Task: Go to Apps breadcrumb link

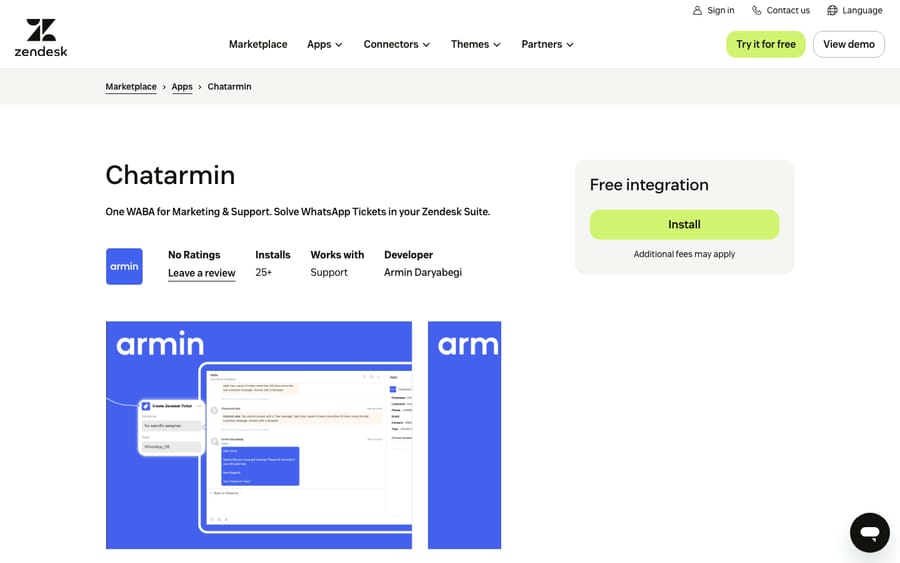Action: coord(182,87)
